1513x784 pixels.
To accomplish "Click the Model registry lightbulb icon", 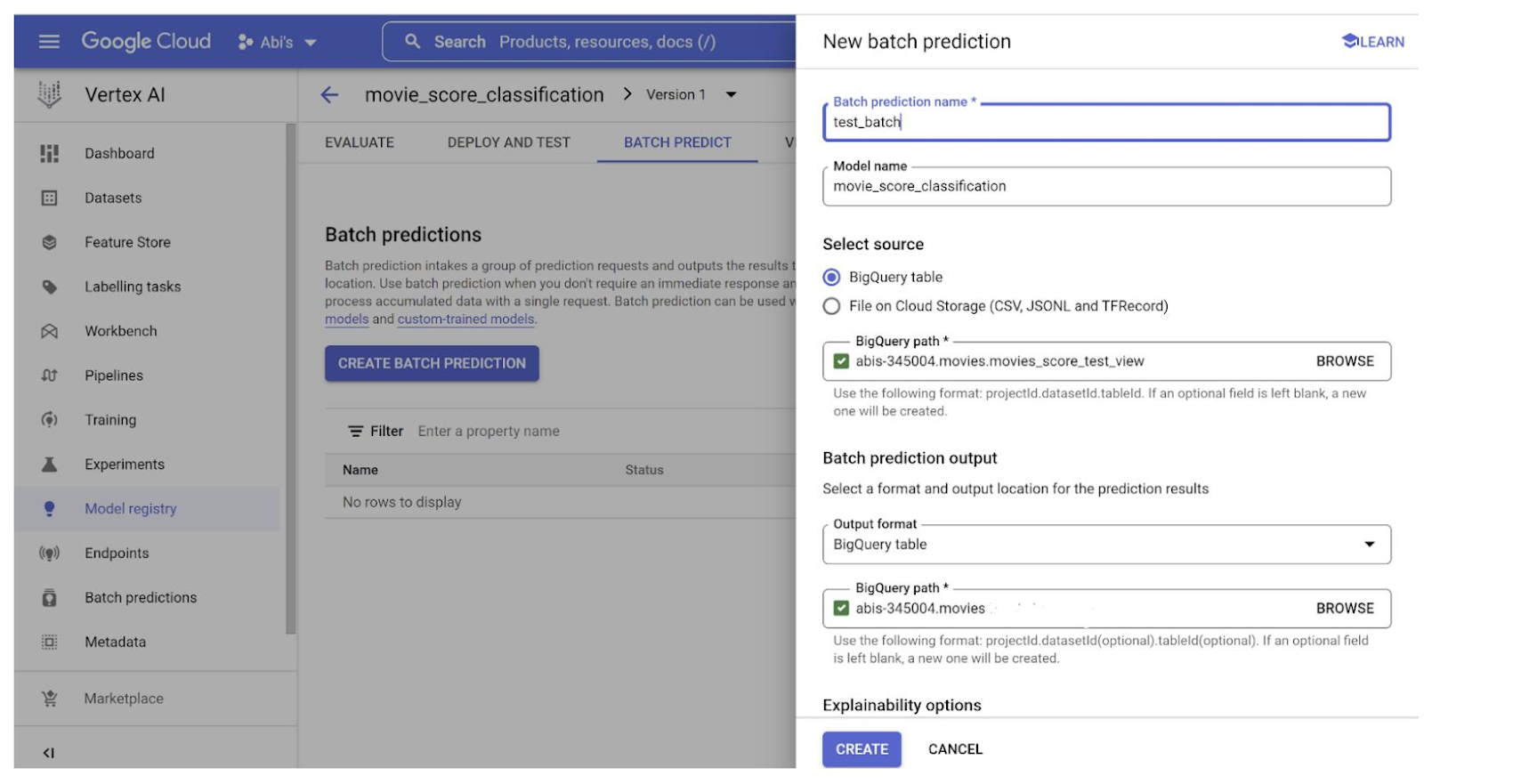I will (x=50, y=509).
